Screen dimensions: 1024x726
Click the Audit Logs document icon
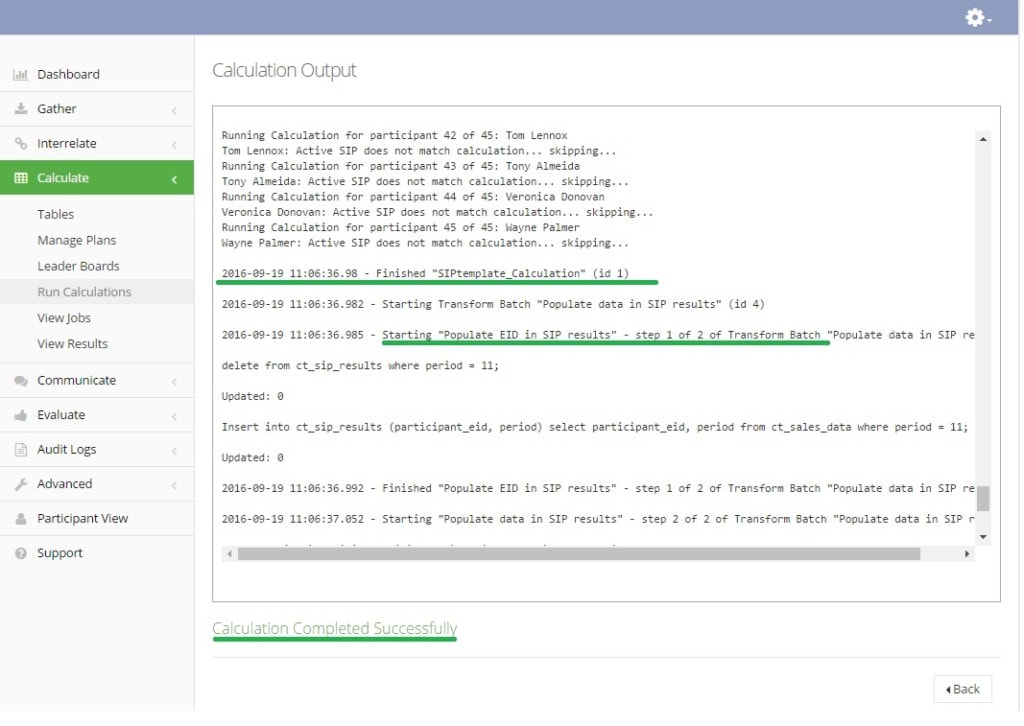21,449
